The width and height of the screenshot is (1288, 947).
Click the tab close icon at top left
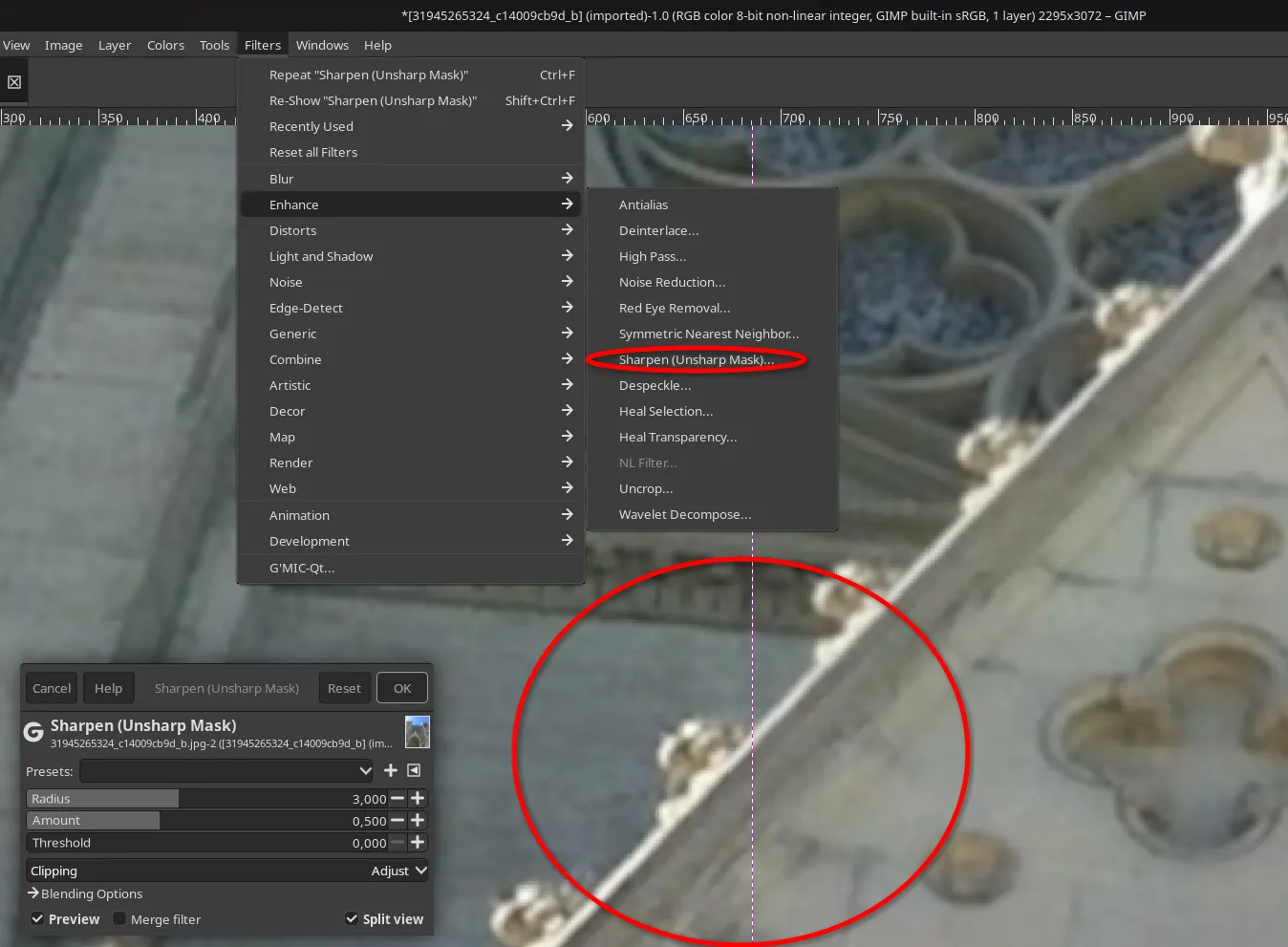(x=14, y=82)
